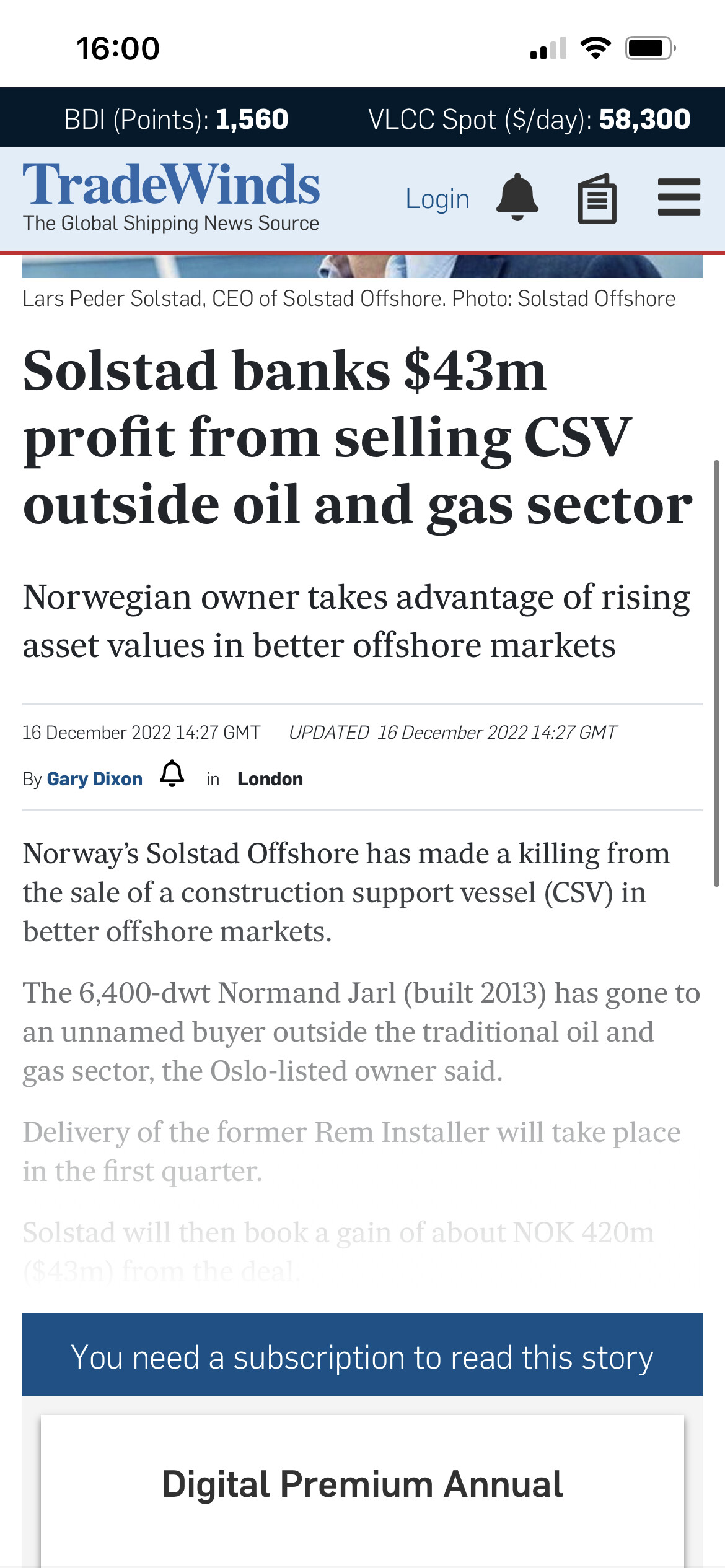Tap the photo caption text

(349, 298)
